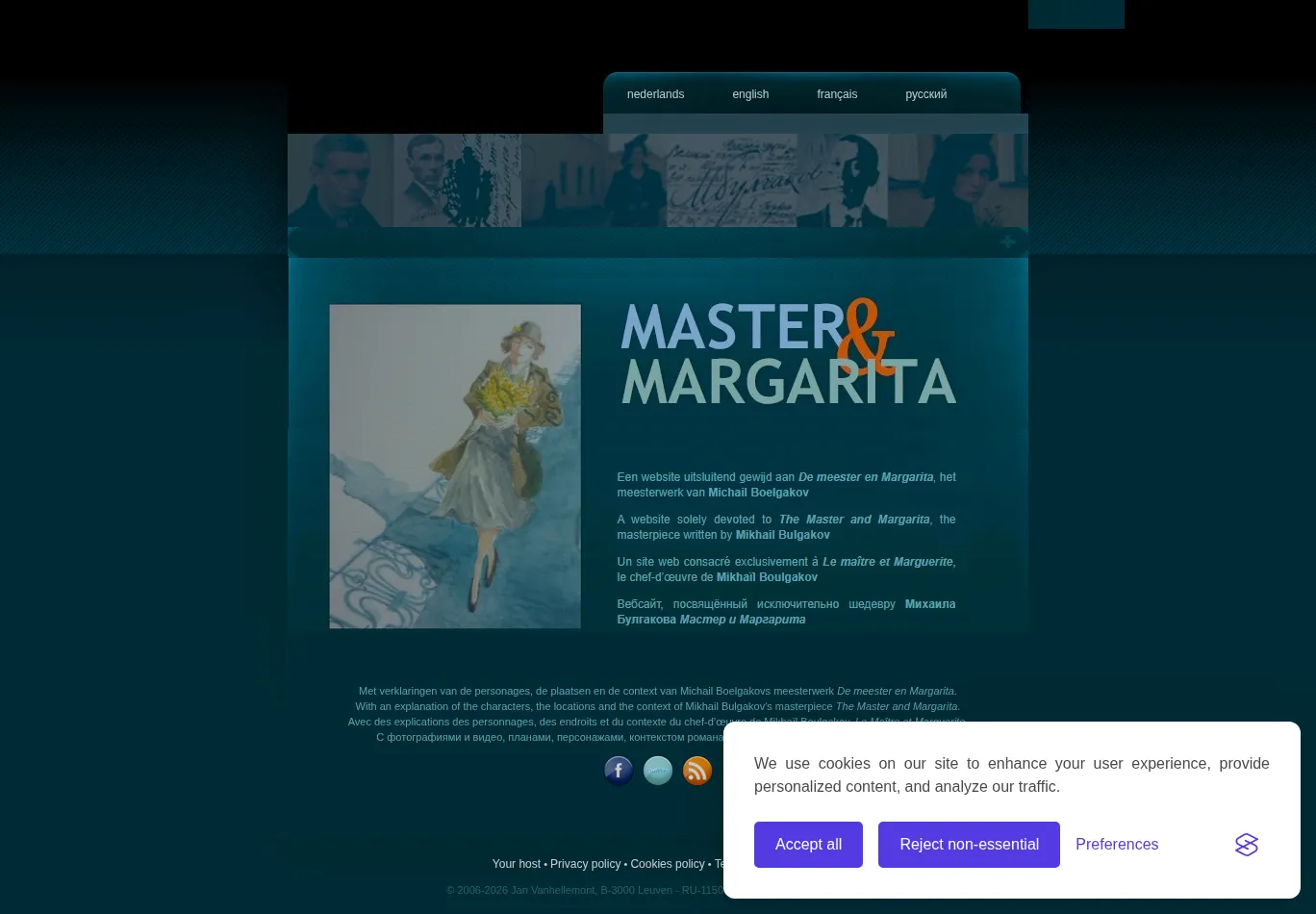Click English text 'A website solely devoted to'
This screenshot has height=914, width=1316.
click(x=786, y=527)
